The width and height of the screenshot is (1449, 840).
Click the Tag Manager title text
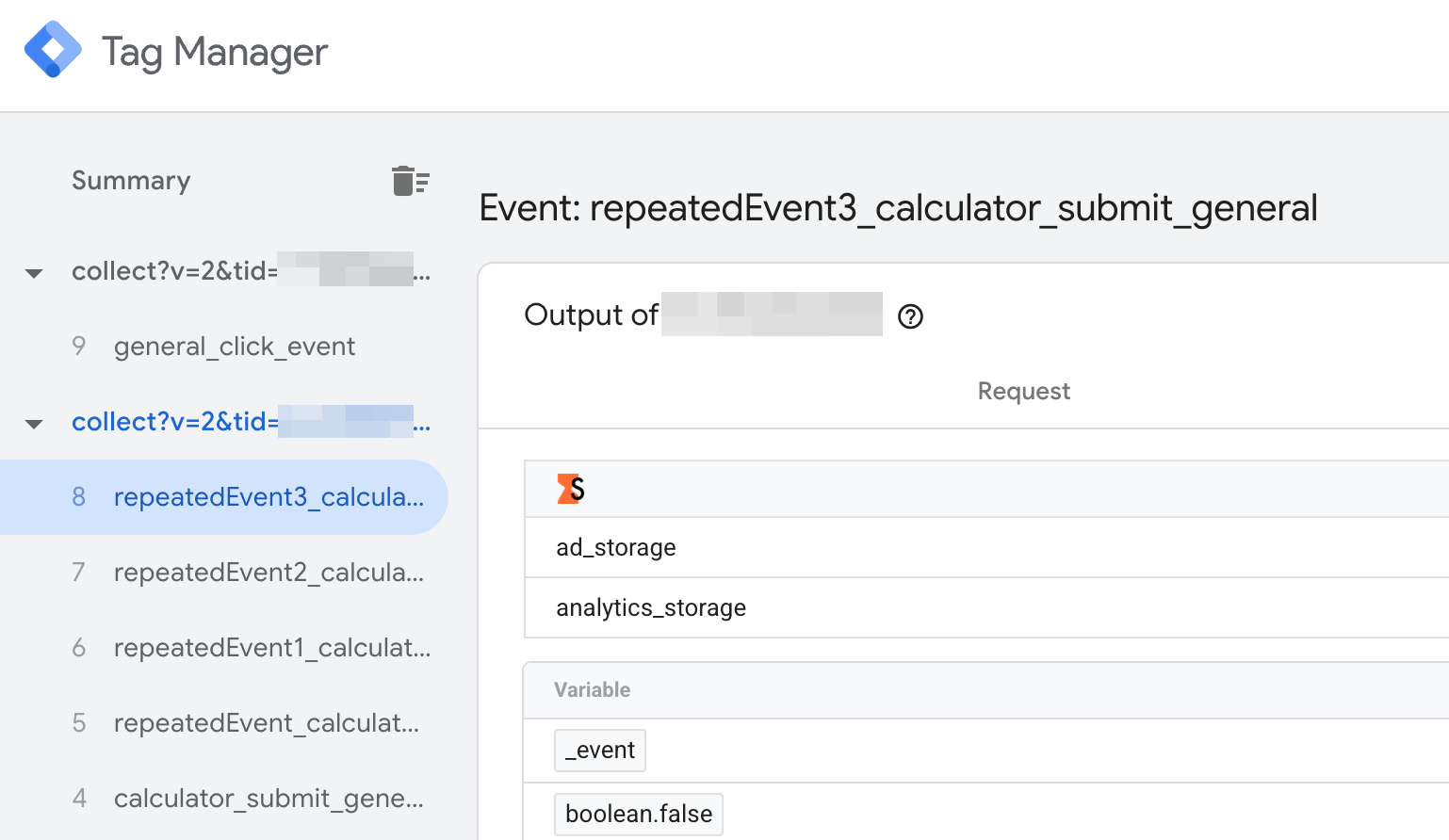tap(215, 52)
